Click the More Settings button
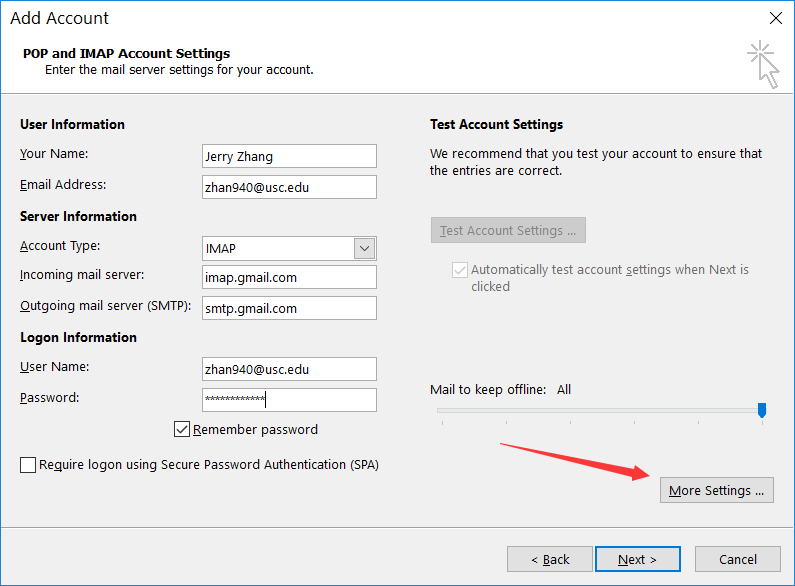The width and height of the screenshot is (795, 586). pyautogui.click(x=716, y=490)
